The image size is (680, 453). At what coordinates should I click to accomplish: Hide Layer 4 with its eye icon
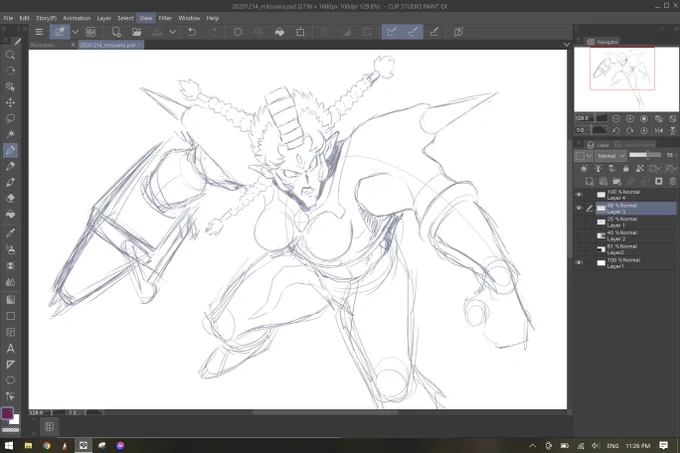pos(579,195)
